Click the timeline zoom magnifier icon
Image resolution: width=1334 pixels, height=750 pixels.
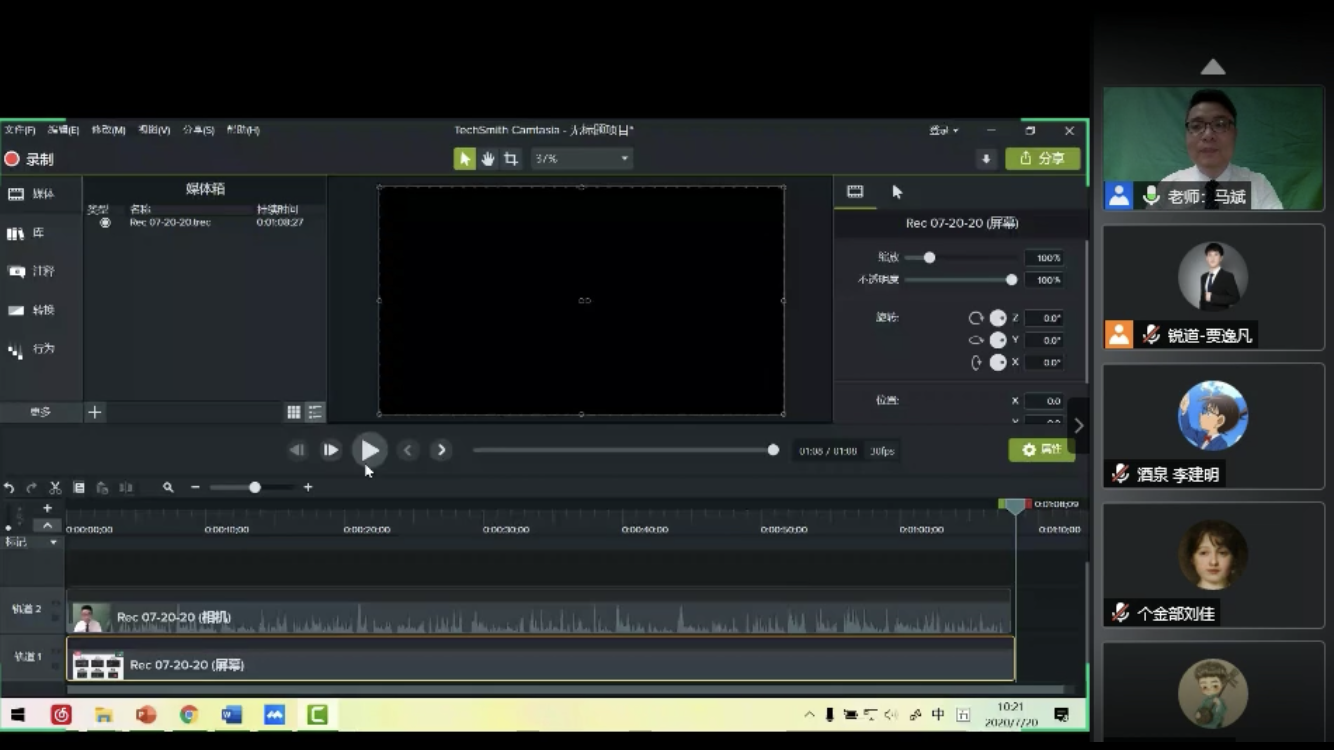coord(168,488)
